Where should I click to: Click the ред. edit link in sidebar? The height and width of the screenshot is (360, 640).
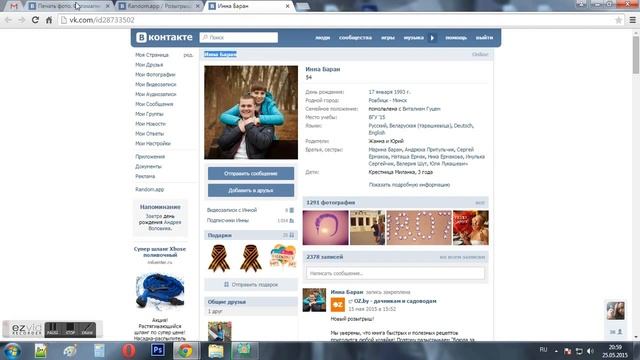tap(188, 55)
